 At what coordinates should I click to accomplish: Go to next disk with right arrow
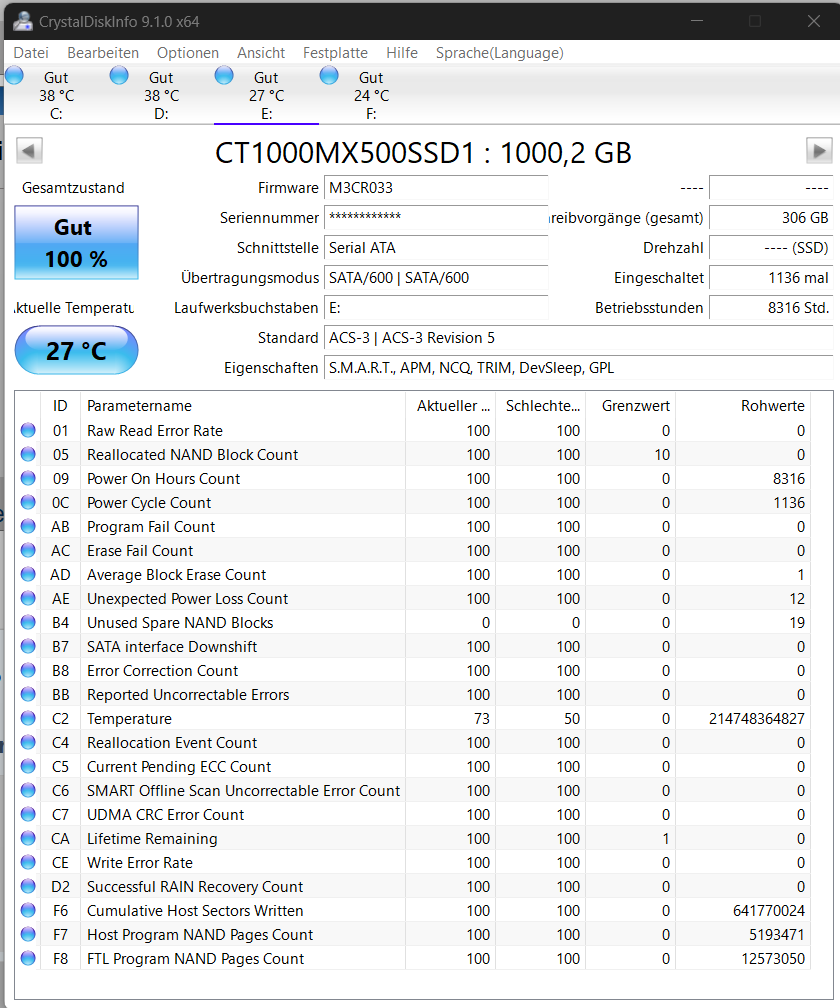pos(819,151)
